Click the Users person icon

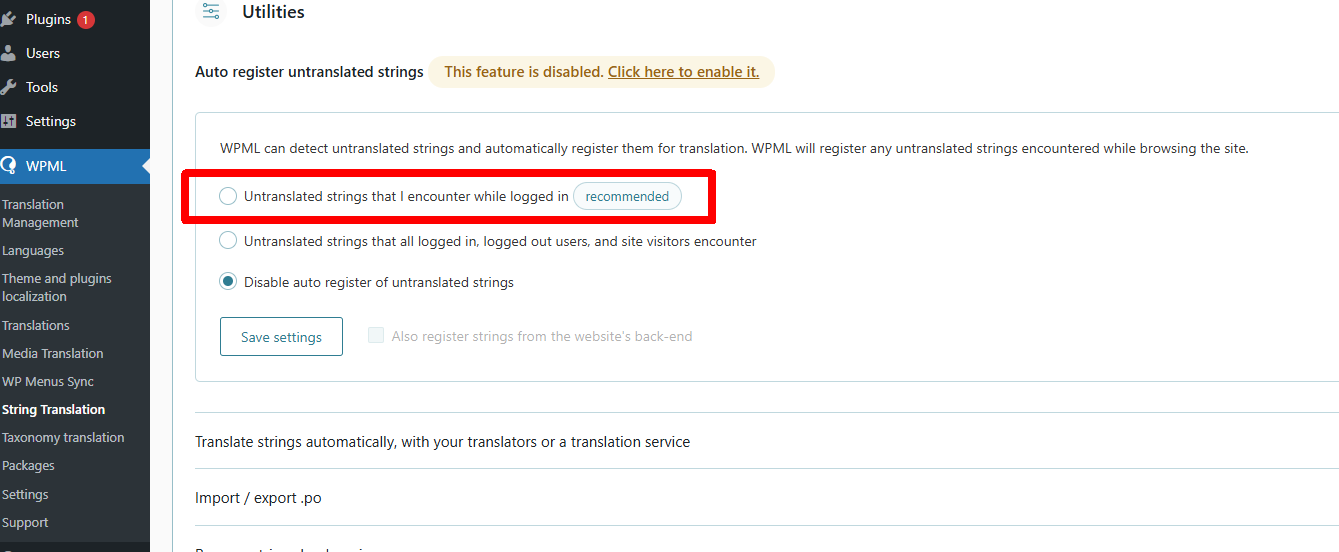[8, 53]
